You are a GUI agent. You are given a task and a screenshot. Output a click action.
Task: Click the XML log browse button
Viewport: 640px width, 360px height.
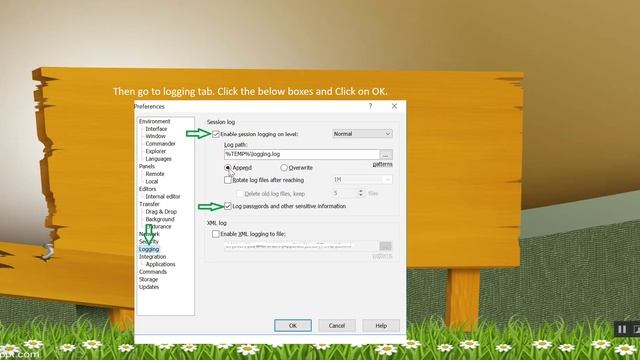[x=385, y=246]
